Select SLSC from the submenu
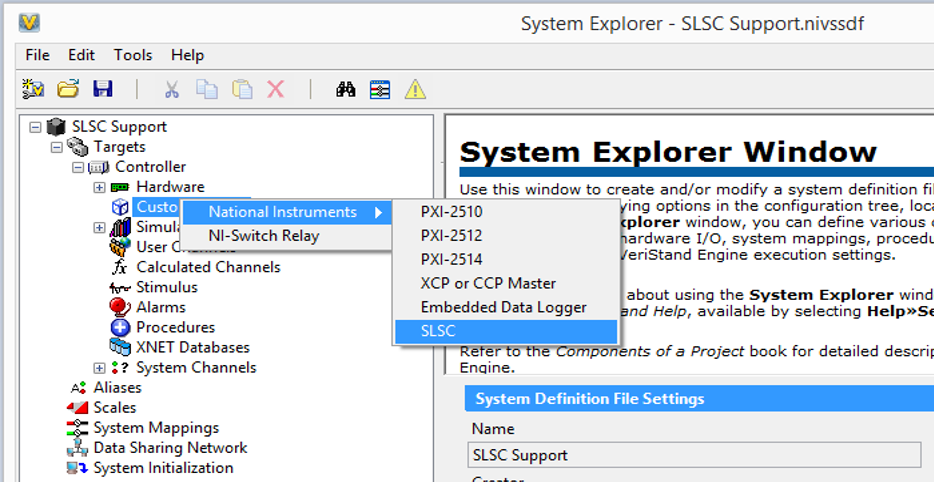This screenshot has width=934, height=482. click(438, 331)
